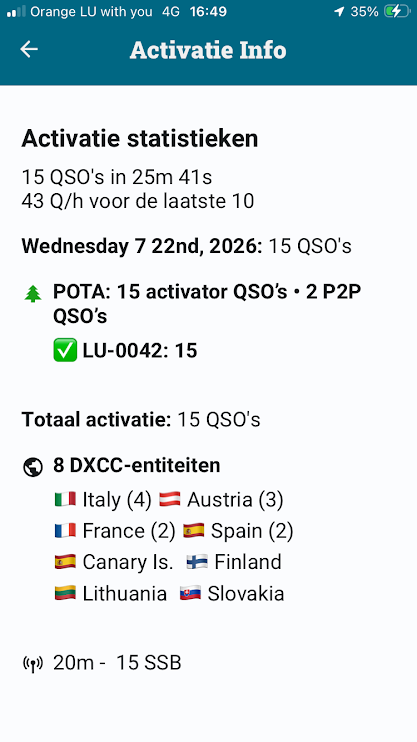Click the Totaal activatie: 15 QSO's line
The height and width of the screenshot is (742, 417).
click(141, 420)
